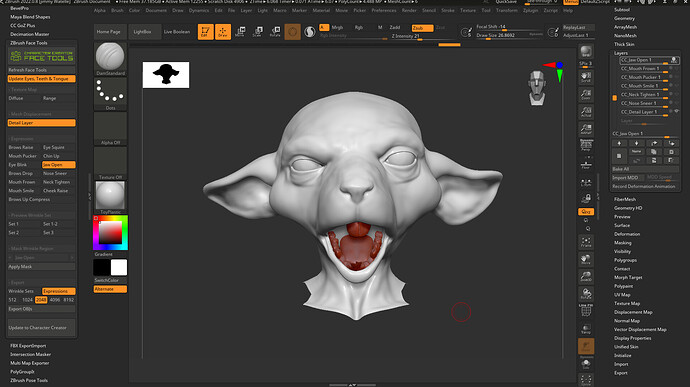Open the ToyPlastic material selector

pos(110,198)
